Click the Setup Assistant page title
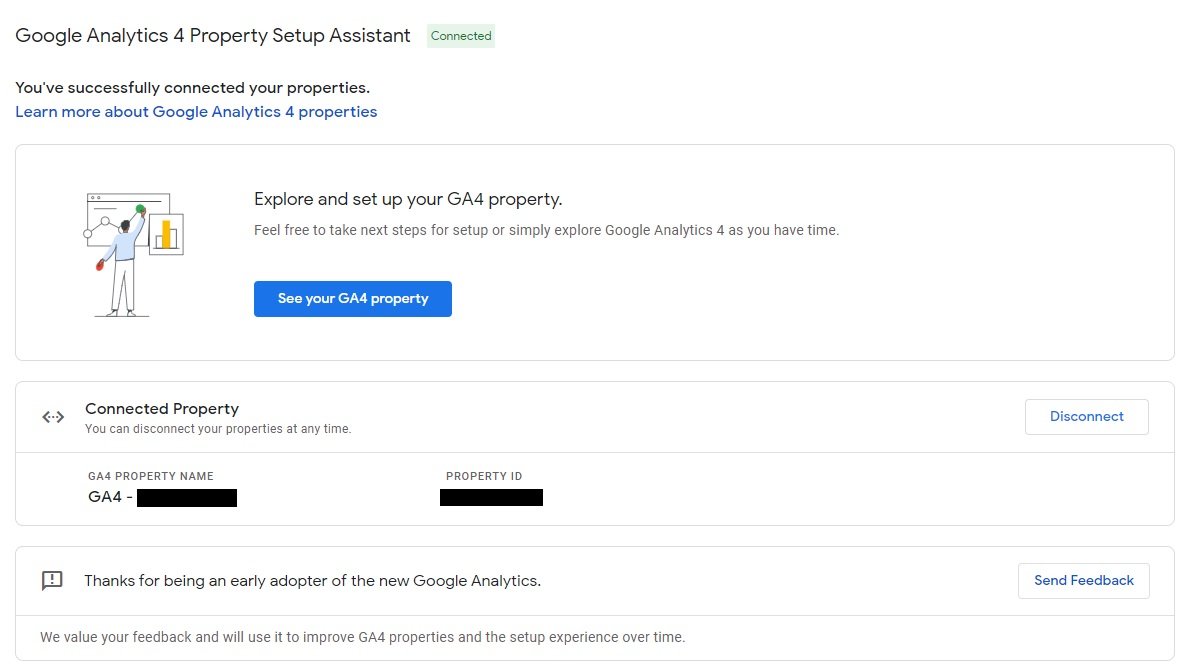 tap(213, 36)
